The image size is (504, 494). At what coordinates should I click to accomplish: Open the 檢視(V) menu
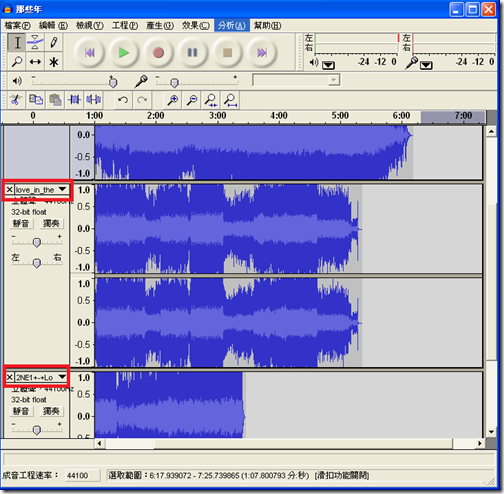(90, 25)
